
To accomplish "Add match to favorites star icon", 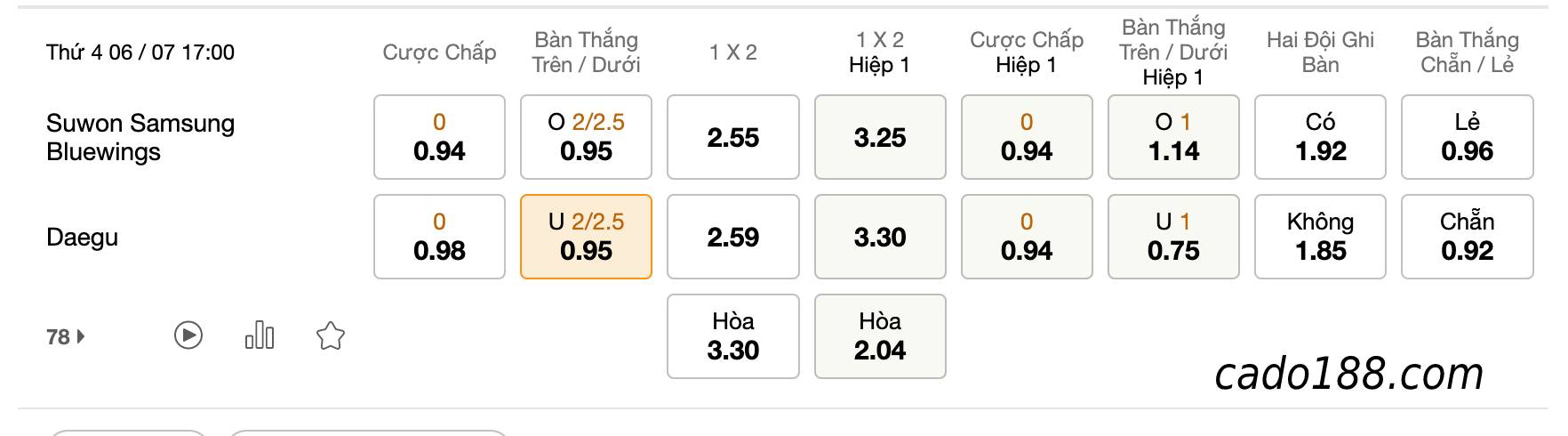I will tap(331, 336).
